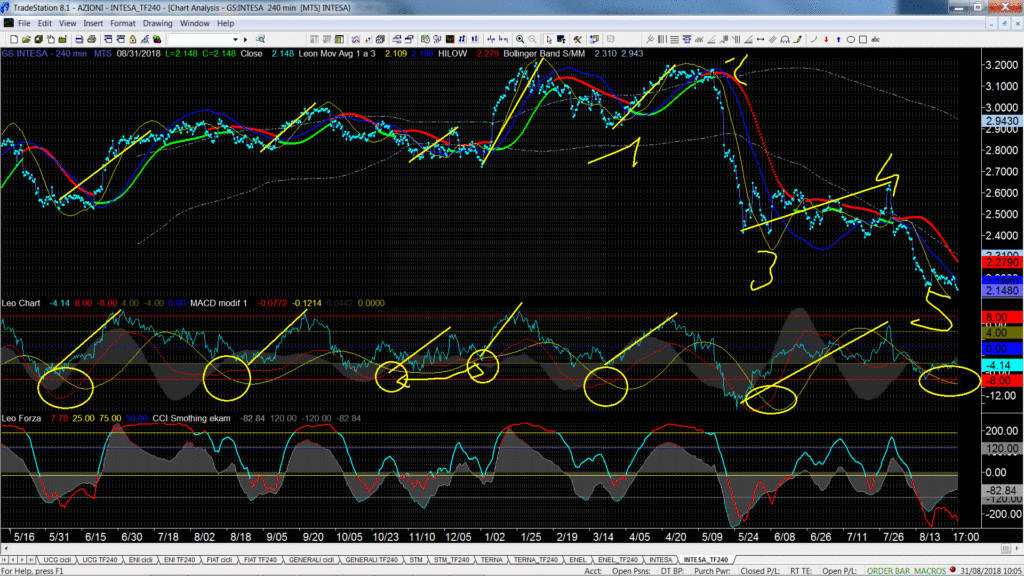
Task: Switch to the FIAT TF240 tab
Action: point(260,560)
